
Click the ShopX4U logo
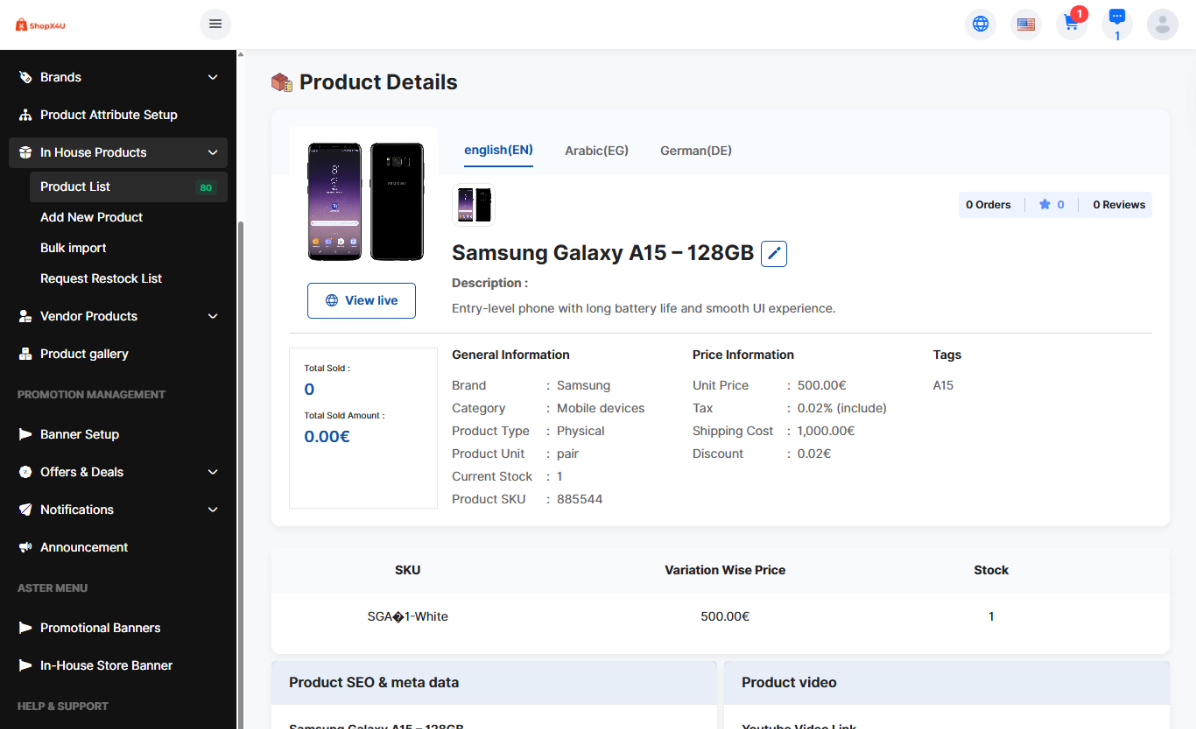click(41, 25)
